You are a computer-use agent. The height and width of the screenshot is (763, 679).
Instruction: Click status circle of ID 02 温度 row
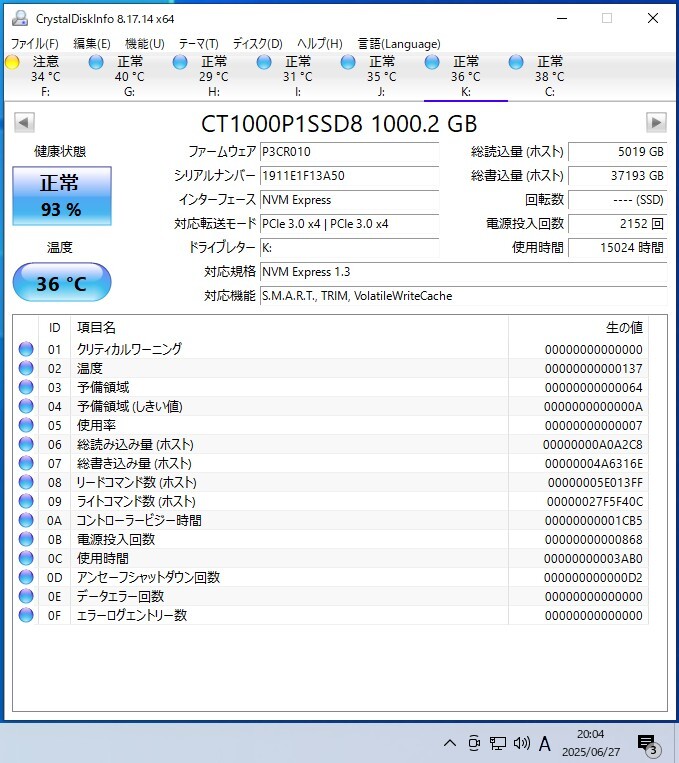click(x=26, y=368)
